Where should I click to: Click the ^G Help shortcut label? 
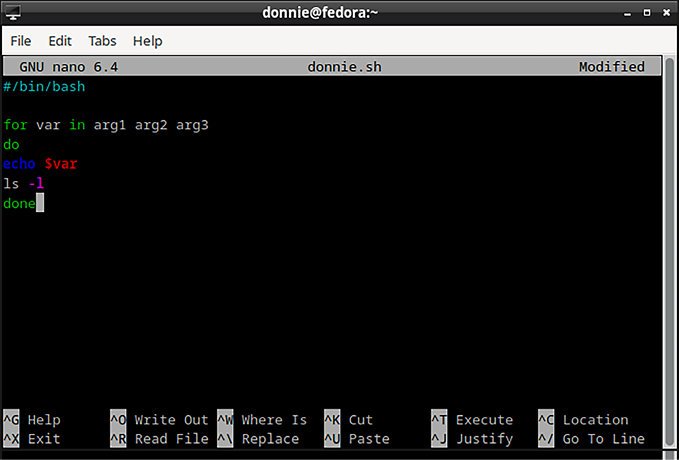(32, 420)
